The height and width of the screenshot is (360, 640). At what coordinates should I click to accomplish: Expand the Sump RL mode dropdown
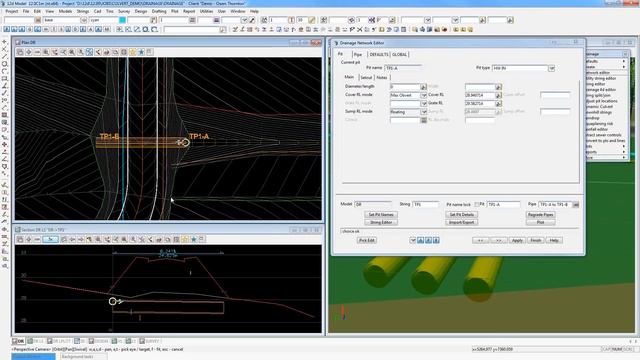coord(423,112)
